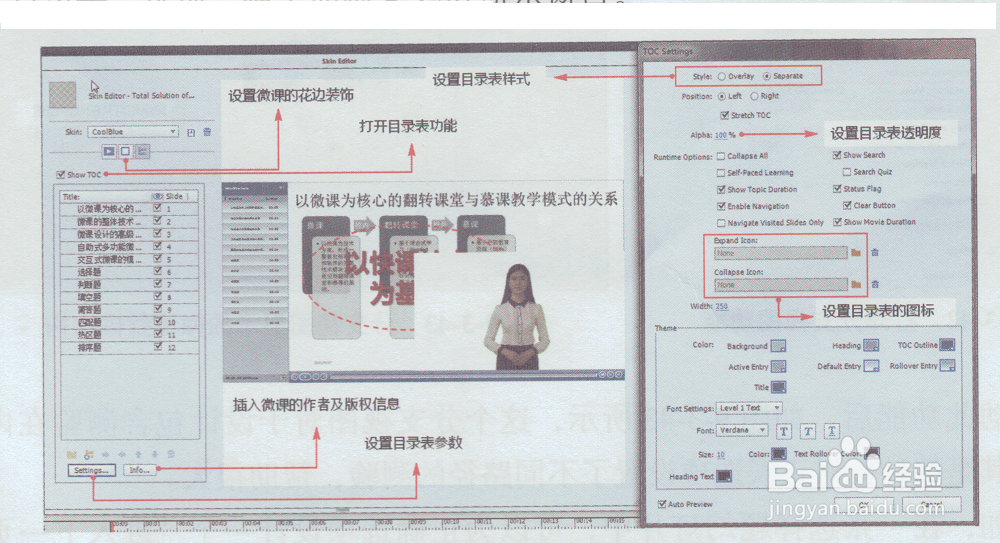Browse for Expand Icon with folder icon
1000x543 pixels.
[856, 253]
